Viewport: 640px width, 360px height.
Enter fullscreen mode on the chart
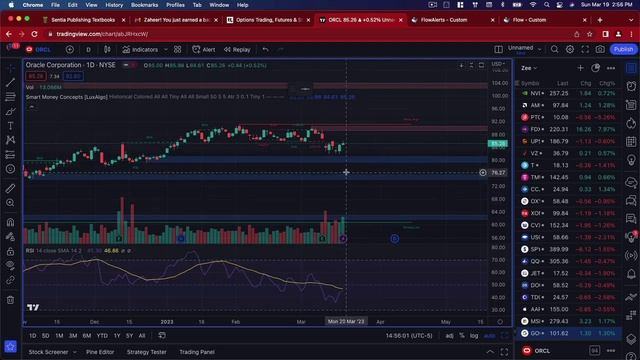coord(585,49)
